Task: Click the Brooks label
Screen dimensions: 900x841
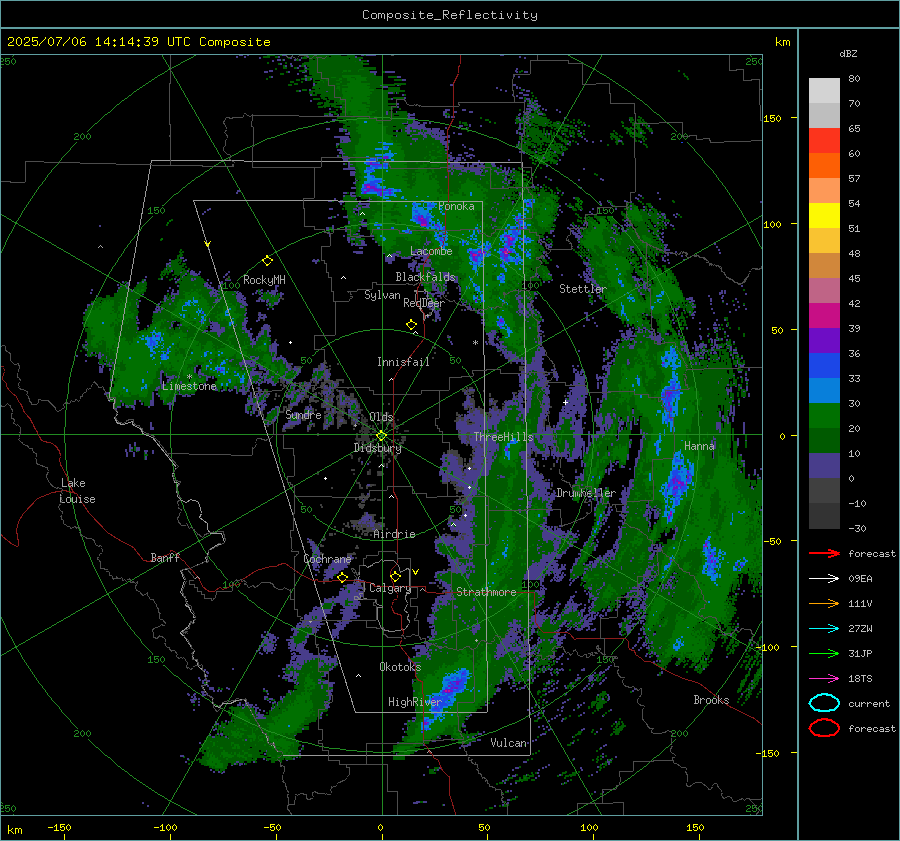Action: pyautogui.click(x=711, y=700)
